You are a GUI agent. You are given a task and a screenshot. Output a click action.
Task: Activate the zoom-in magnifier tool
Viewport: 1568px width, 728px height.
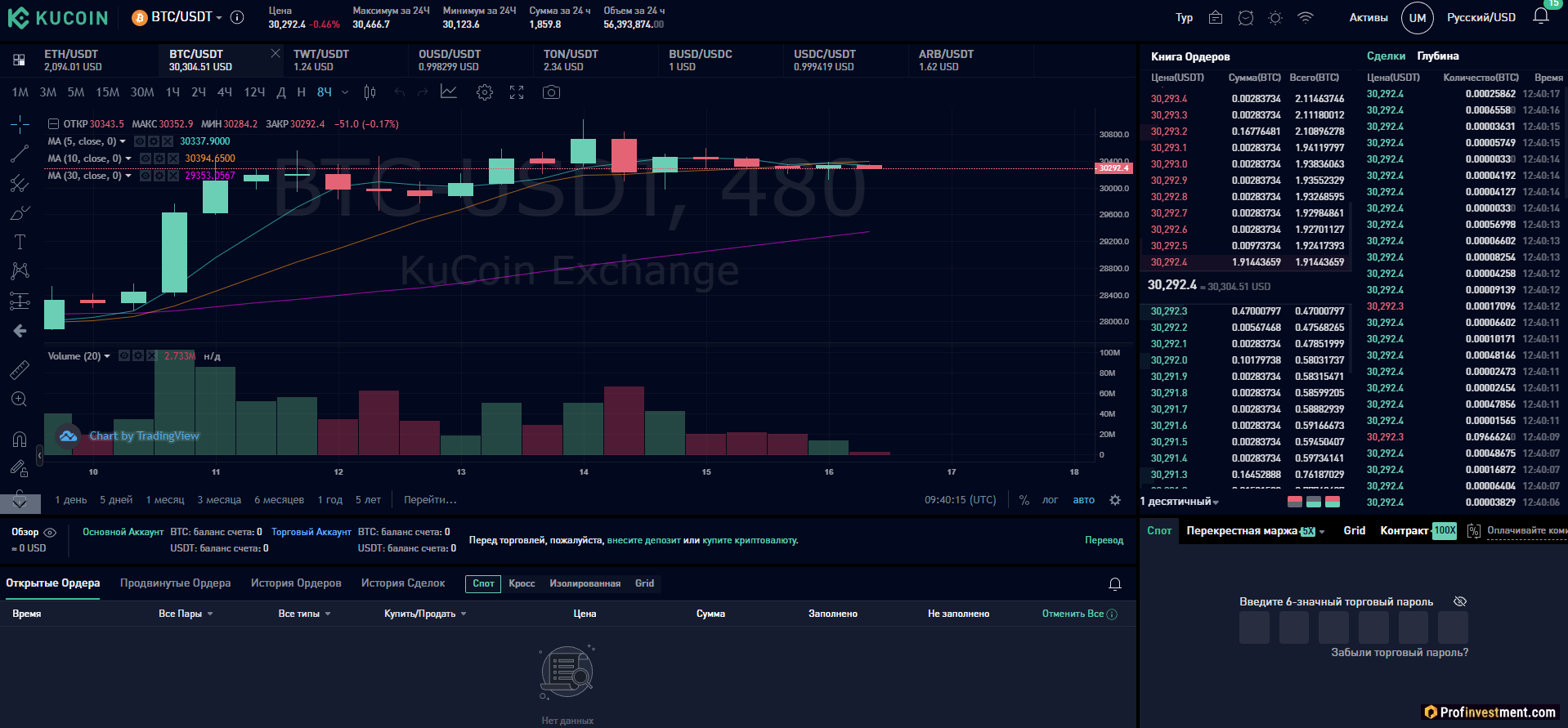pos(20,400)
